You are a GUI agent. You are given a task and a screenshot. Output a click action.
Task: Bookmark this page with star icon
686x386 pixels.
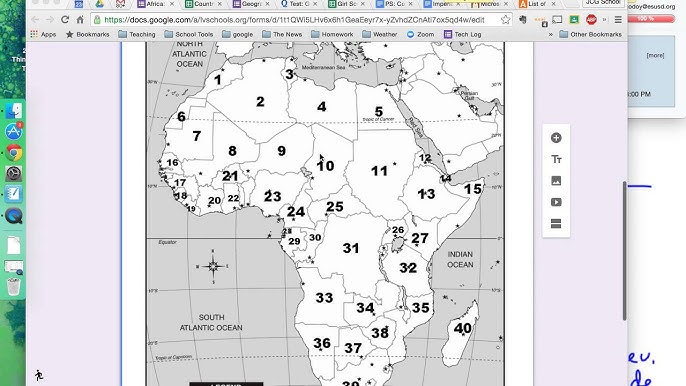[x=505, y=20]
